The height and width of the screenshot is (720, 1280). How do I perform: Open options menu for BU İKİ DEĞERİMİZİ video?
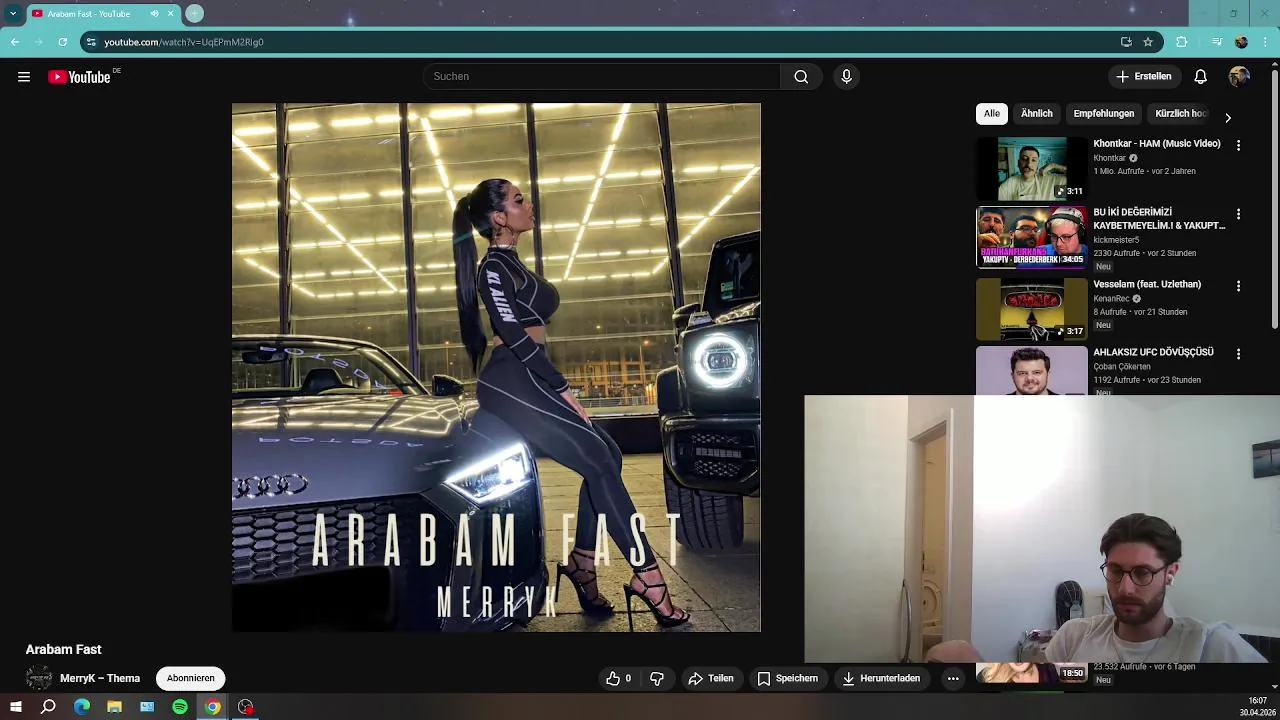tap(1238, 215)
